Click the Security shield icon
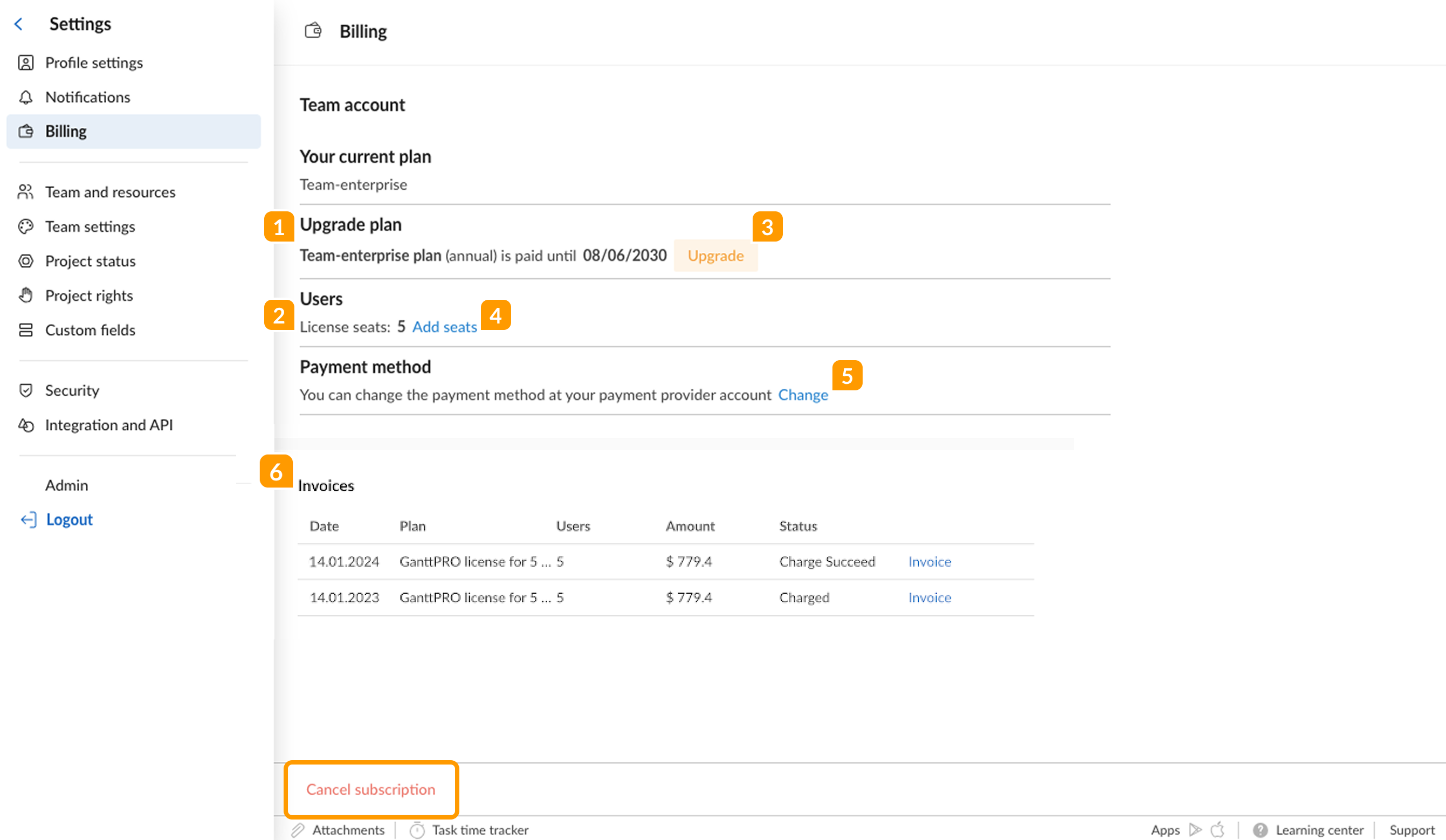1446x840 pixels. (x=26, y=390)
